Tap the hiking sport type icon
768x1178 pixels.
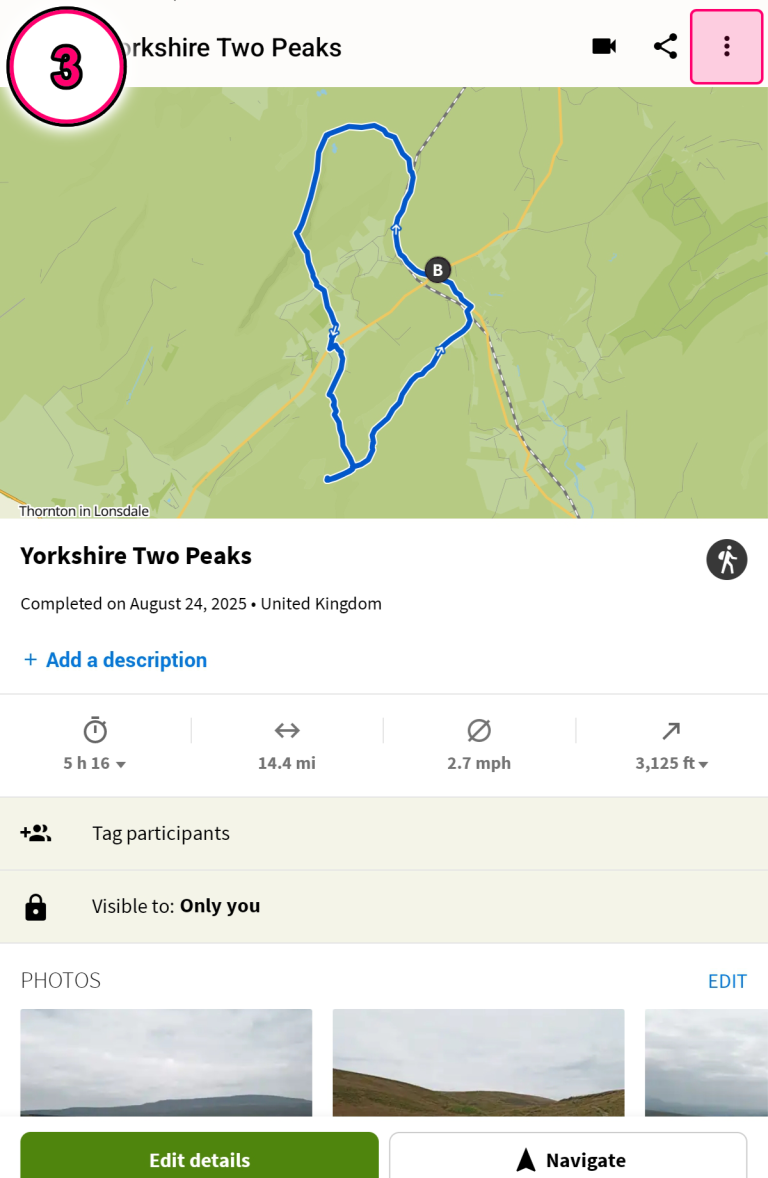pyautogui.click(x=727, y=559)
